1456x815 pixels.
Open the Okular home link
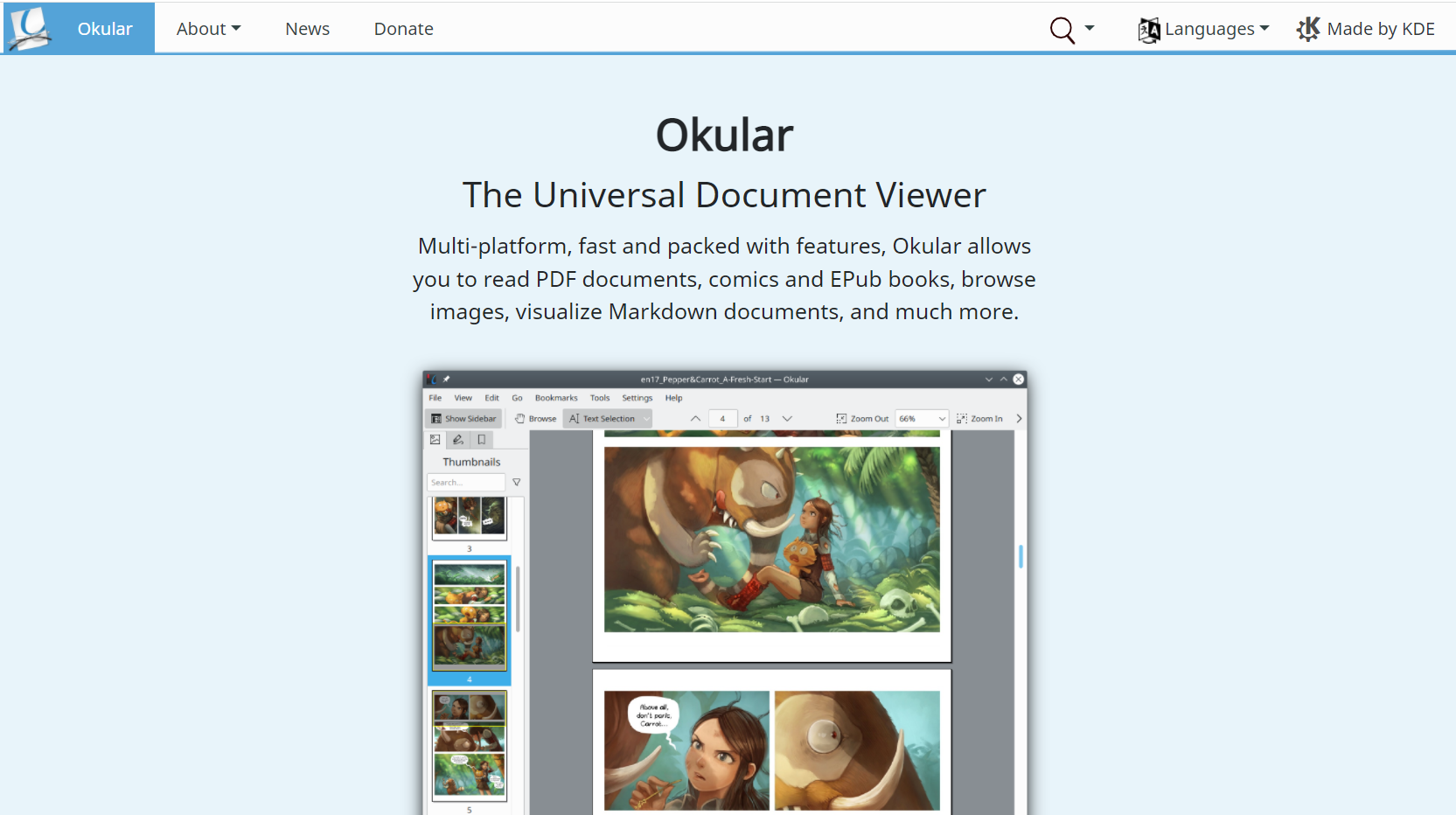click(x=105, y=29)
